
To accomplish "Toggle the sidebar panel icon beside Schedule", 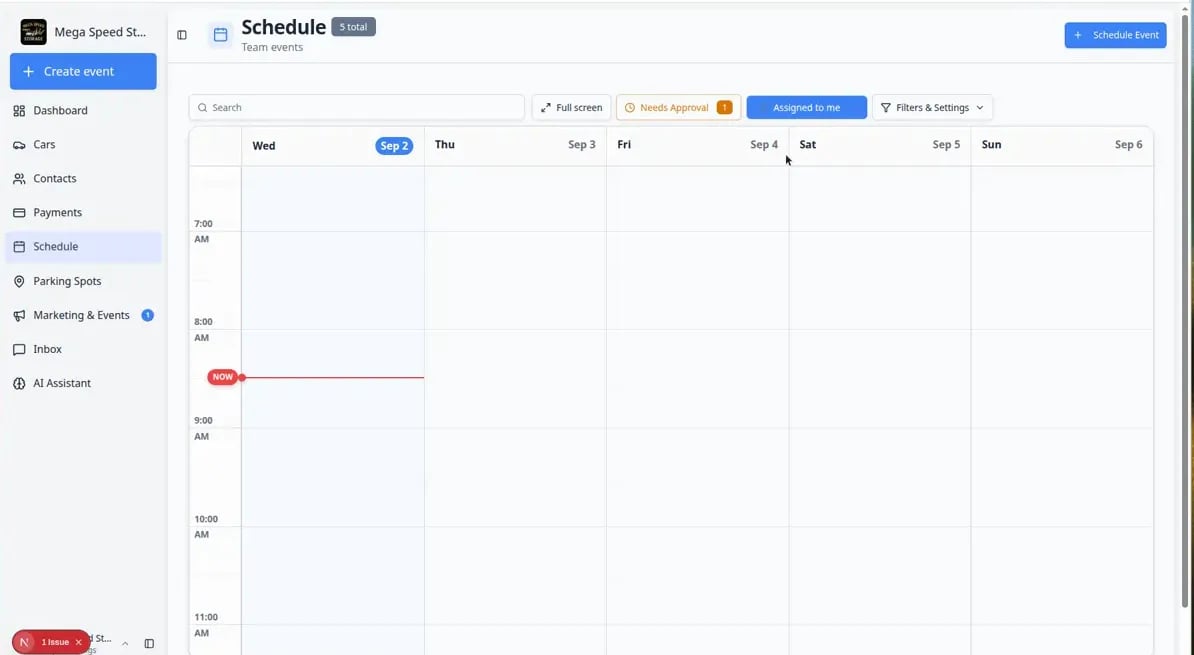I will click(182, 35).
